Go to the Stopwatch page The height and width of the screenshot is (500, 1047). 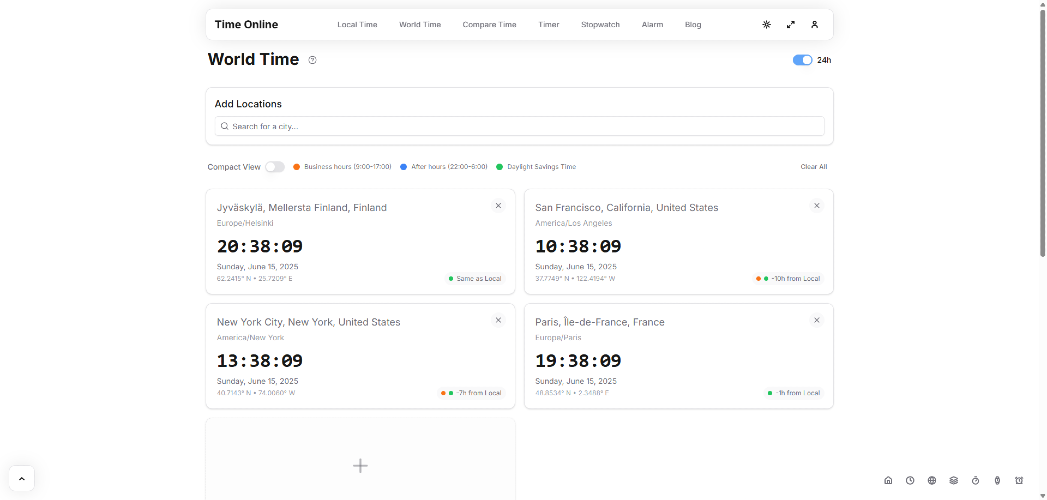click(x=600, y=24)
